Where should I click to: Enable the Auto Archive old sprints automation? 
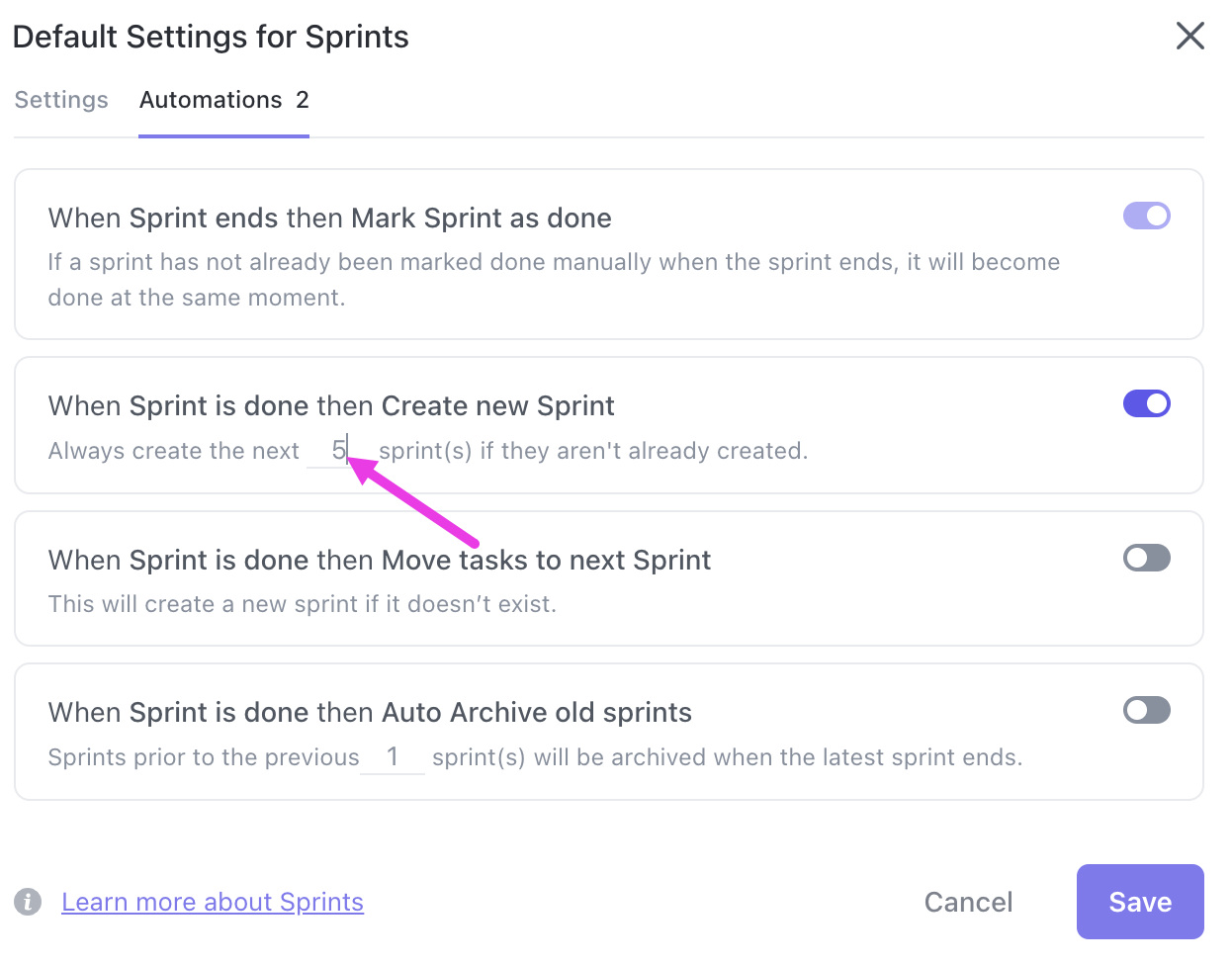[x=1146, y=710]
